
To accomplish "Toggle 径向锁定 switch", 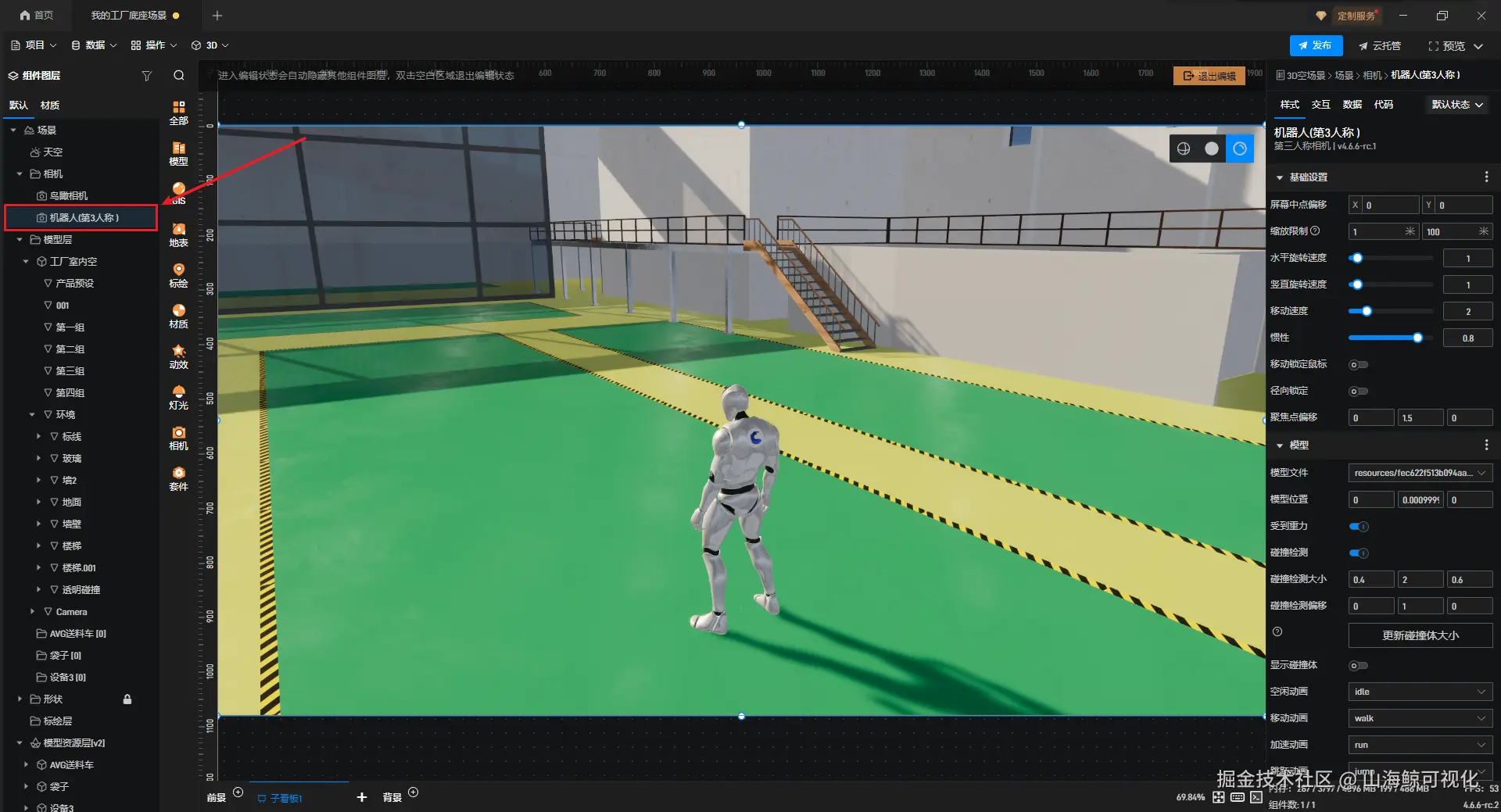I will [x=1359, y=392].
